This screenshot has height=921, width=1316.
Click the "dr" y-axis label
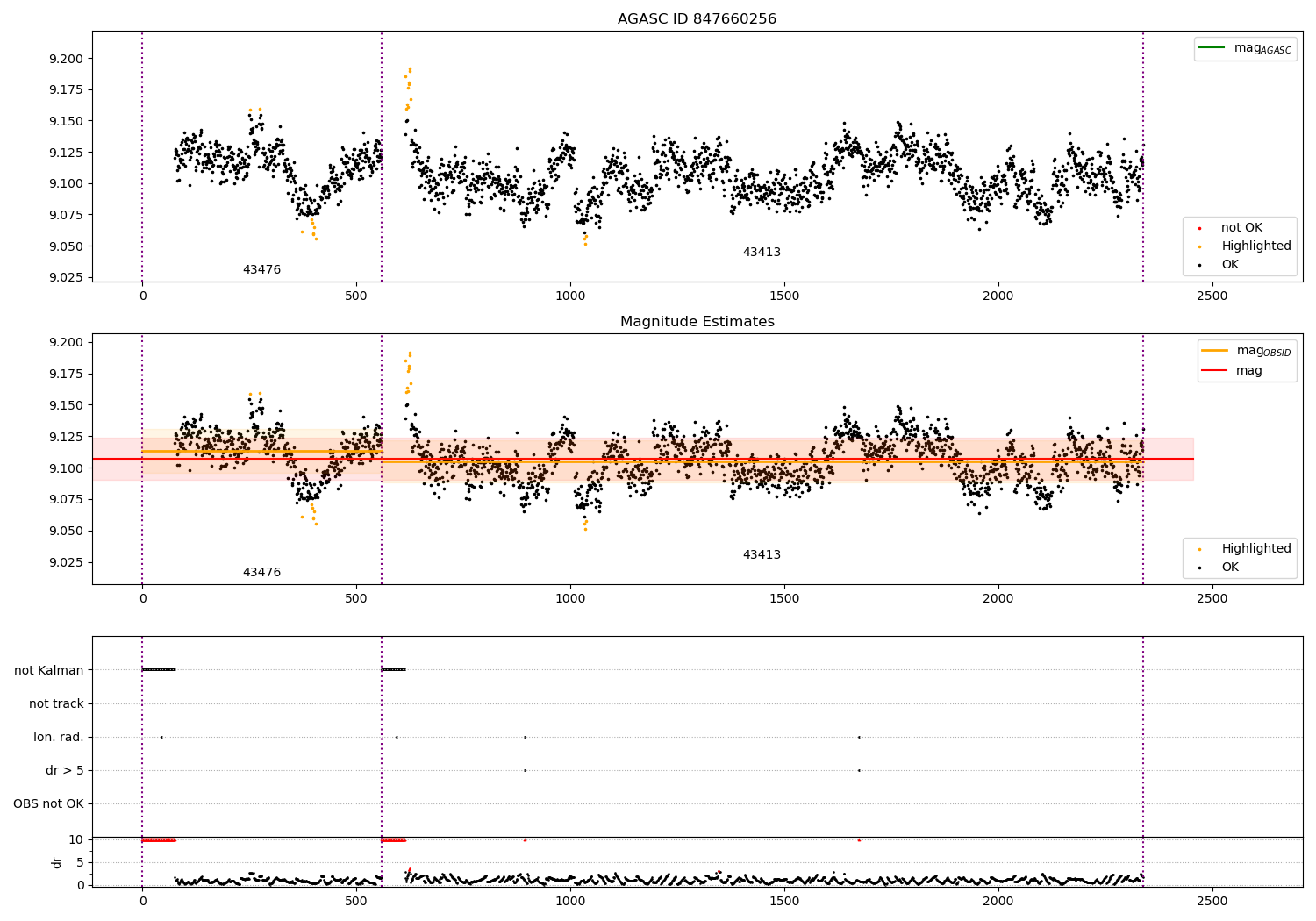coord(57,862)
